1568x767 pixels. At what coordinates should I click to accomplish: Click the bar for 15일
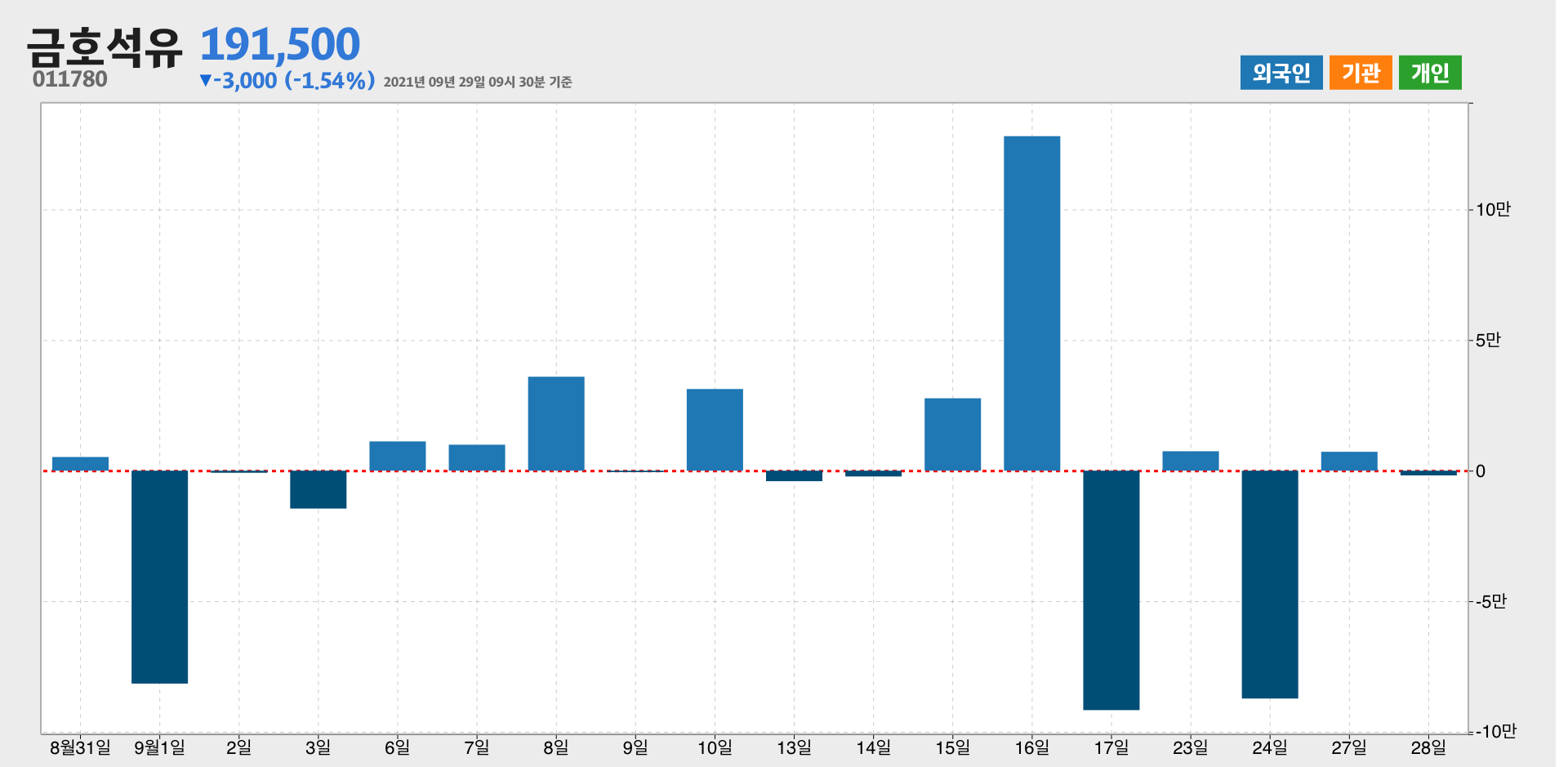(x=952, y=435)
